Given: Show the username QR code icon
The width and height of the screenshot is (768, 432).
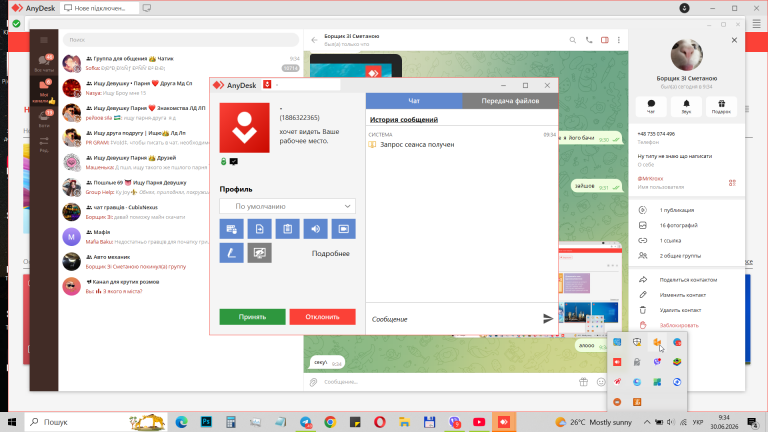Looking at the screenshot, I should 732,183.
